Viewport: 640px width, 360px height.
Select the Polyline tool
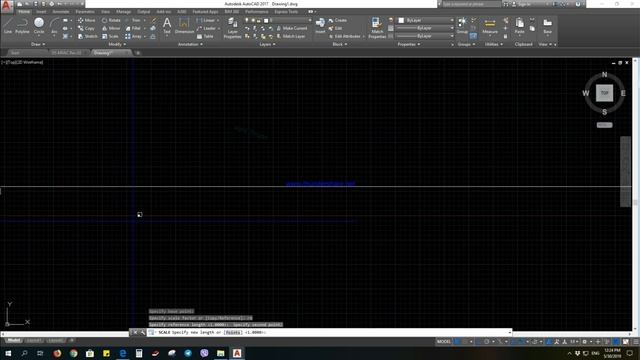pyautogui.click(x=22, y=25)
